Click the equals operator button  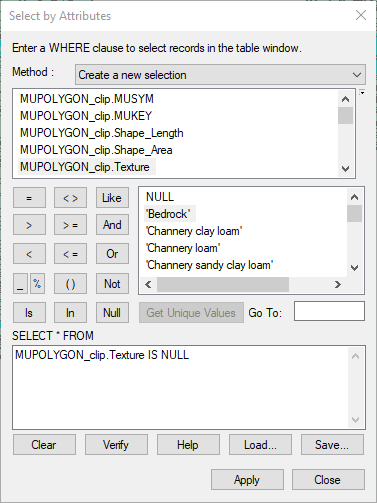pos(29,198)
